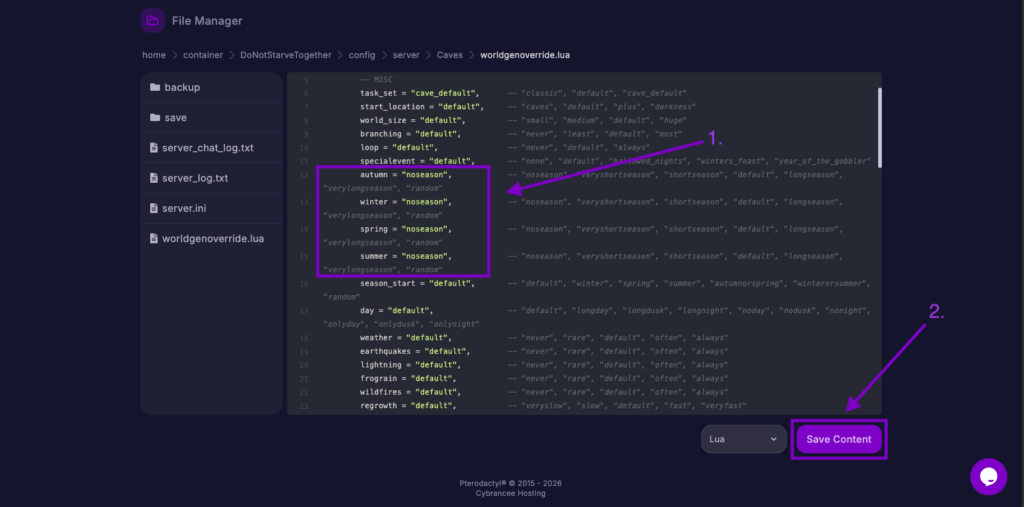The width and height of the screenshot is (1024, 507).
Task: Click the server_chat_log.txt file icon
Action: coord(154,148)
